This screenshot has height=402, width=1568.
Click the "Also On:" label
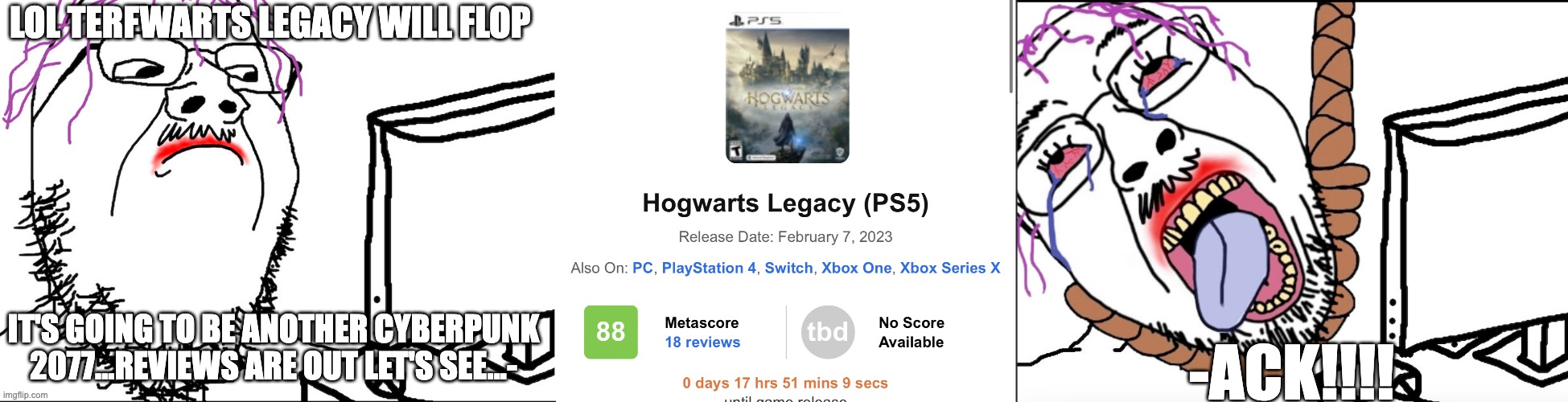(x=599, y=269)
